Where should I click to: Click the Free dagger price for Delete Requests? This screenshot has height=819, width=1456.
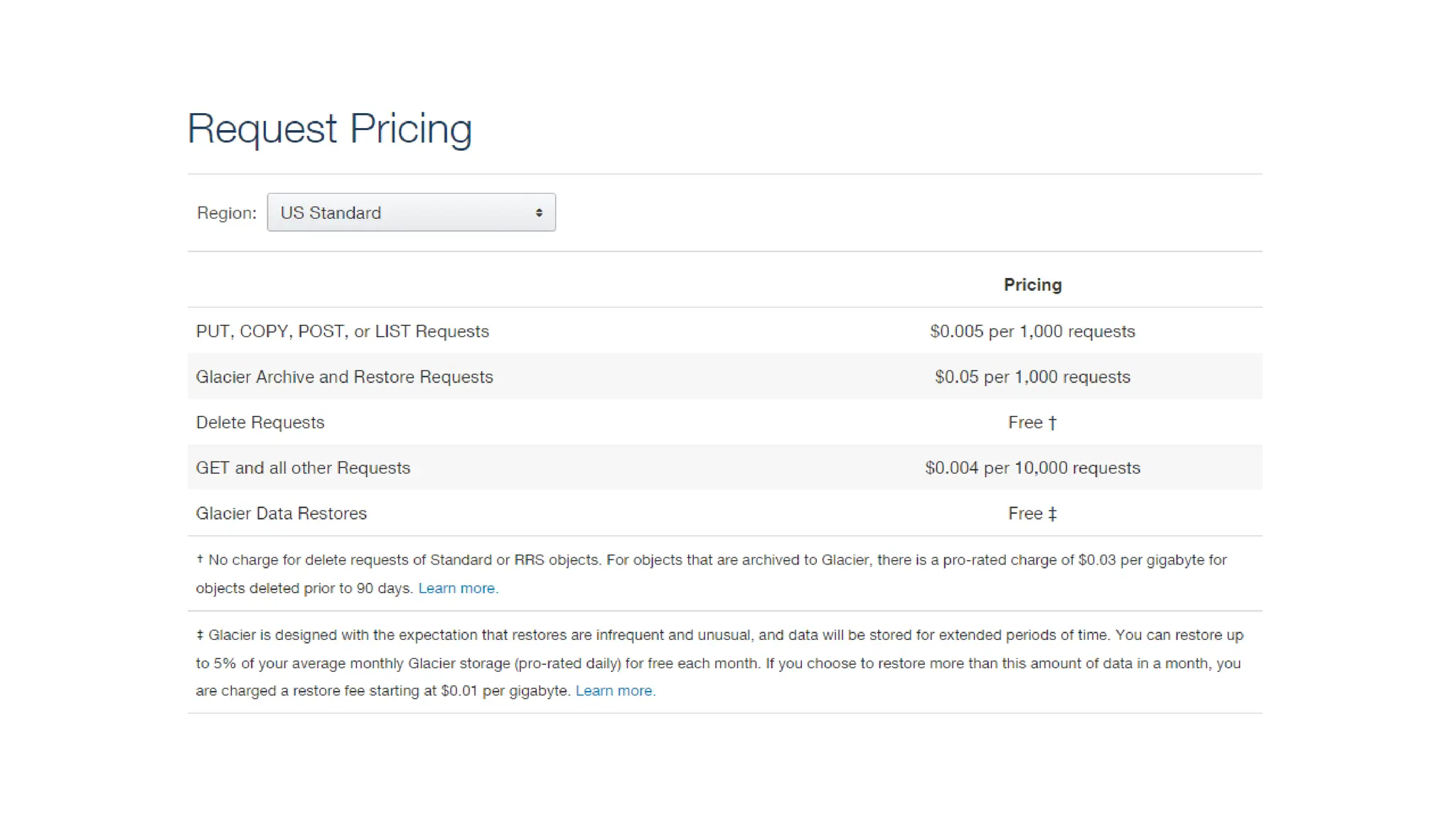[1032, 422]
